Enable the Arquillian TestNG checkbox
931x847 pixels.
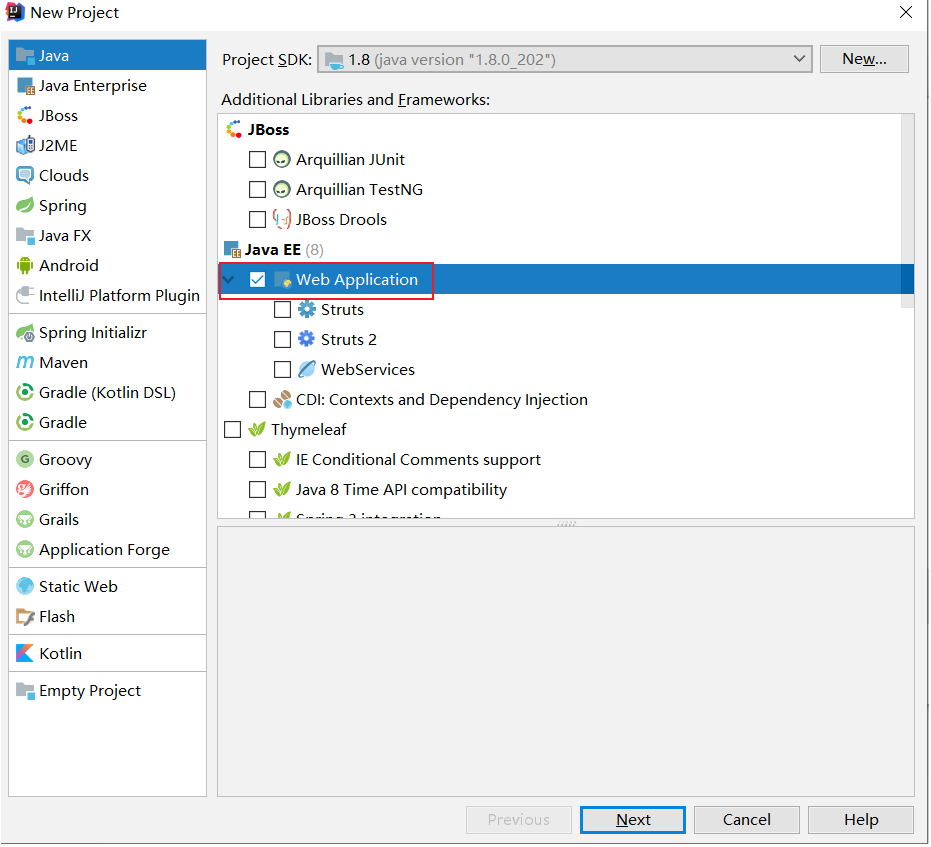[x=258, y=190]
